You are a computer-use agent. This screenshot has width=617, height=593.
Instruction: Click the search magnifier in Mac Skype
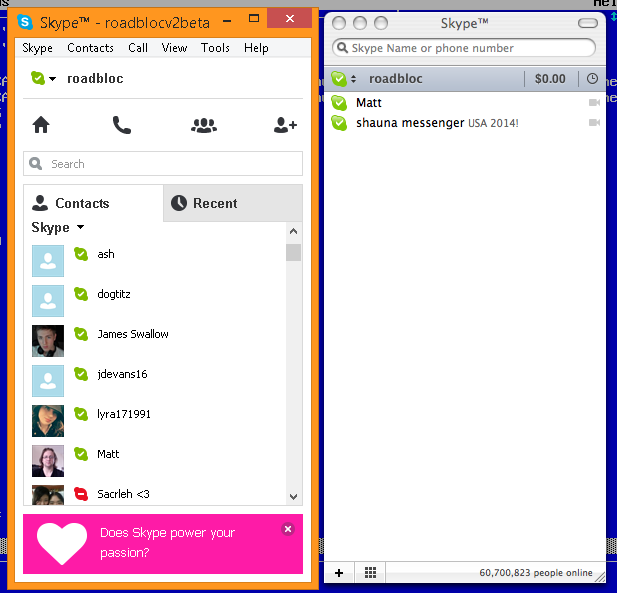pyautogui.click(x=343, y=48)
